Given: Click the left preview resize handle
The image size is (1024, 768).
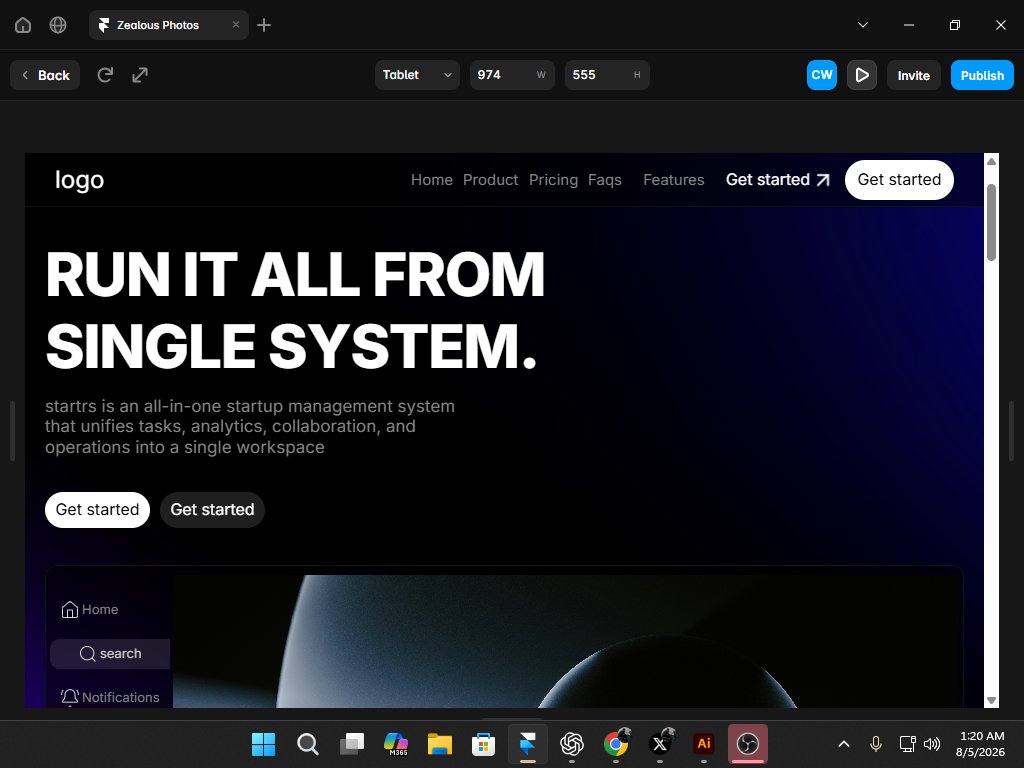Looking at the screenshot, I should tap(12, 431).
